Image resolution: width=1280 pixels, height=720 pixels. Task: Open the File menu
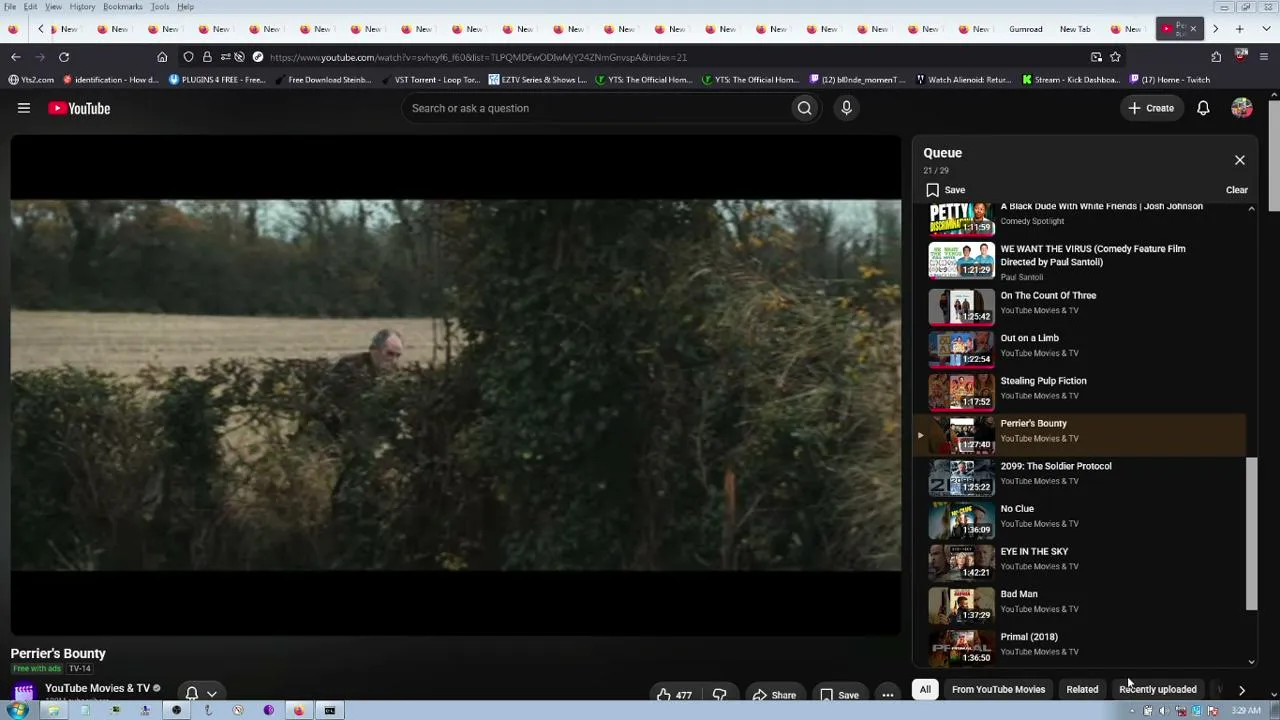click(9, 7)
